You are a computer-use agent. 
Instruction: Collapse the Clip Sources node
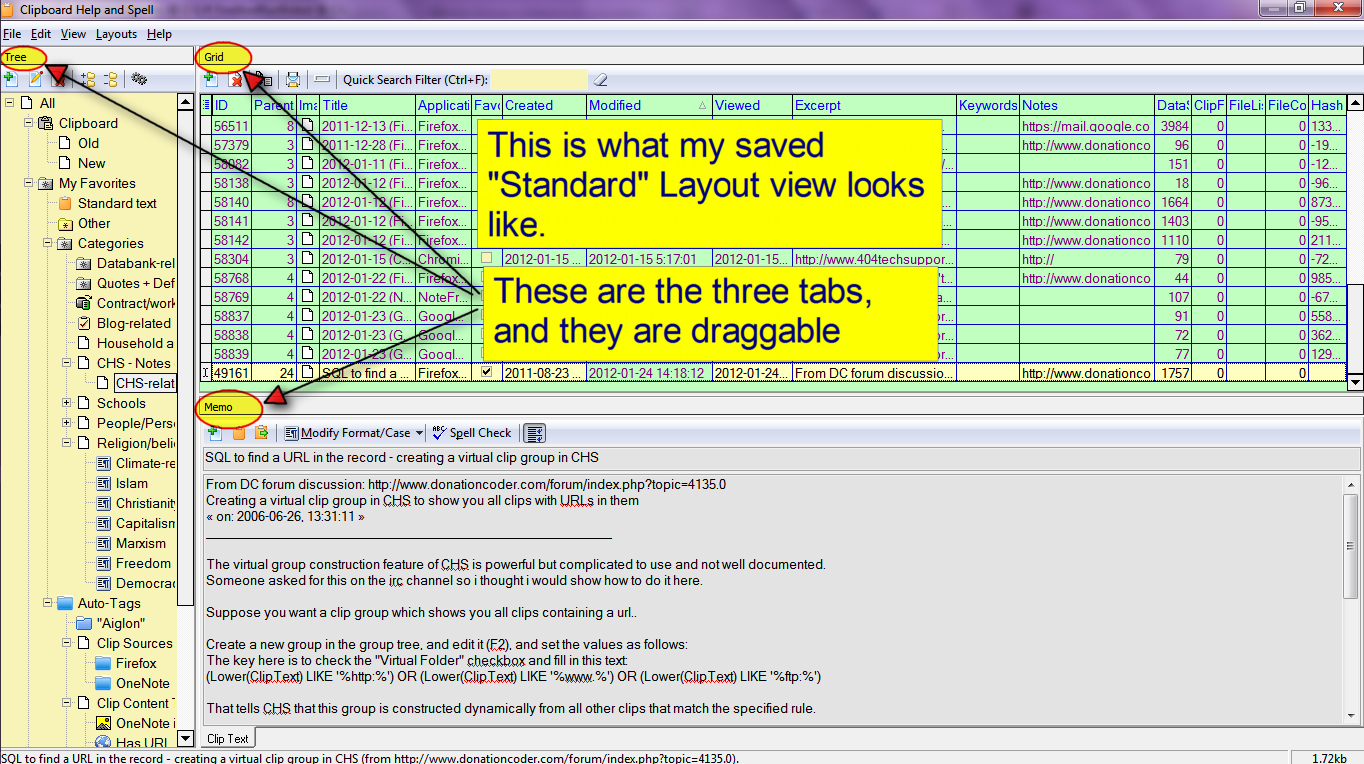[67, 643]
